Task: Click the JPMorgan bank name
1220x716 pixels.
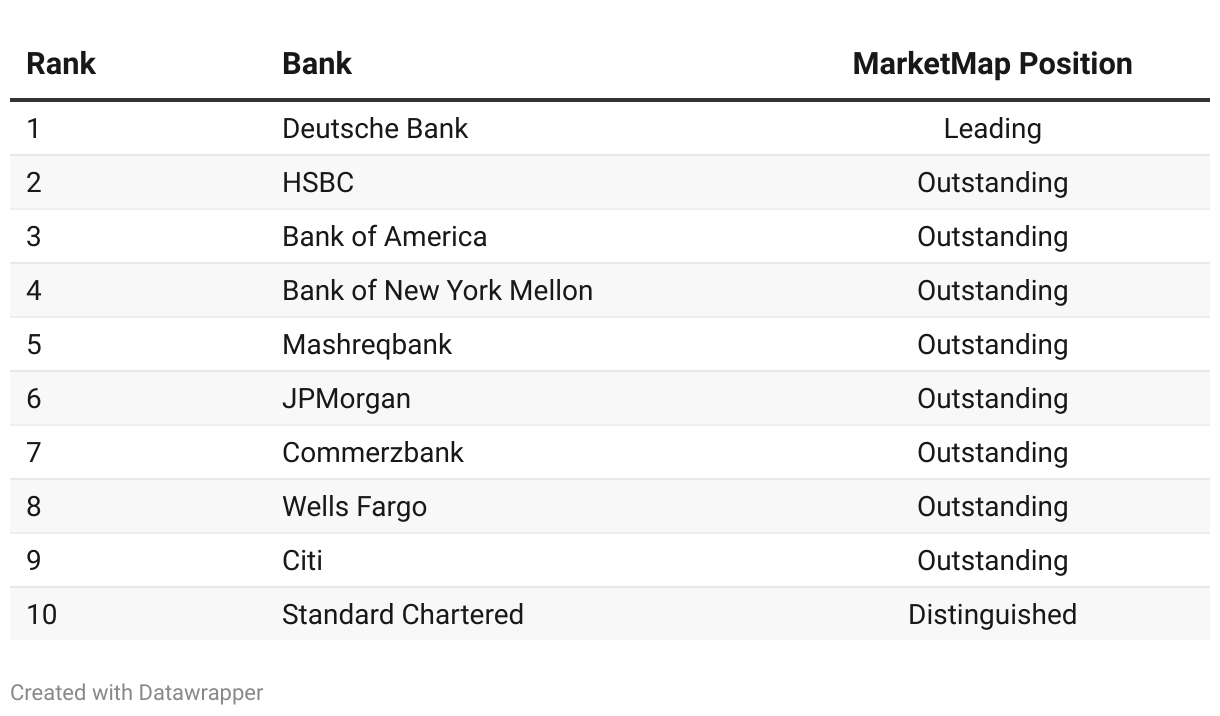Action: (x=346, y=399)
